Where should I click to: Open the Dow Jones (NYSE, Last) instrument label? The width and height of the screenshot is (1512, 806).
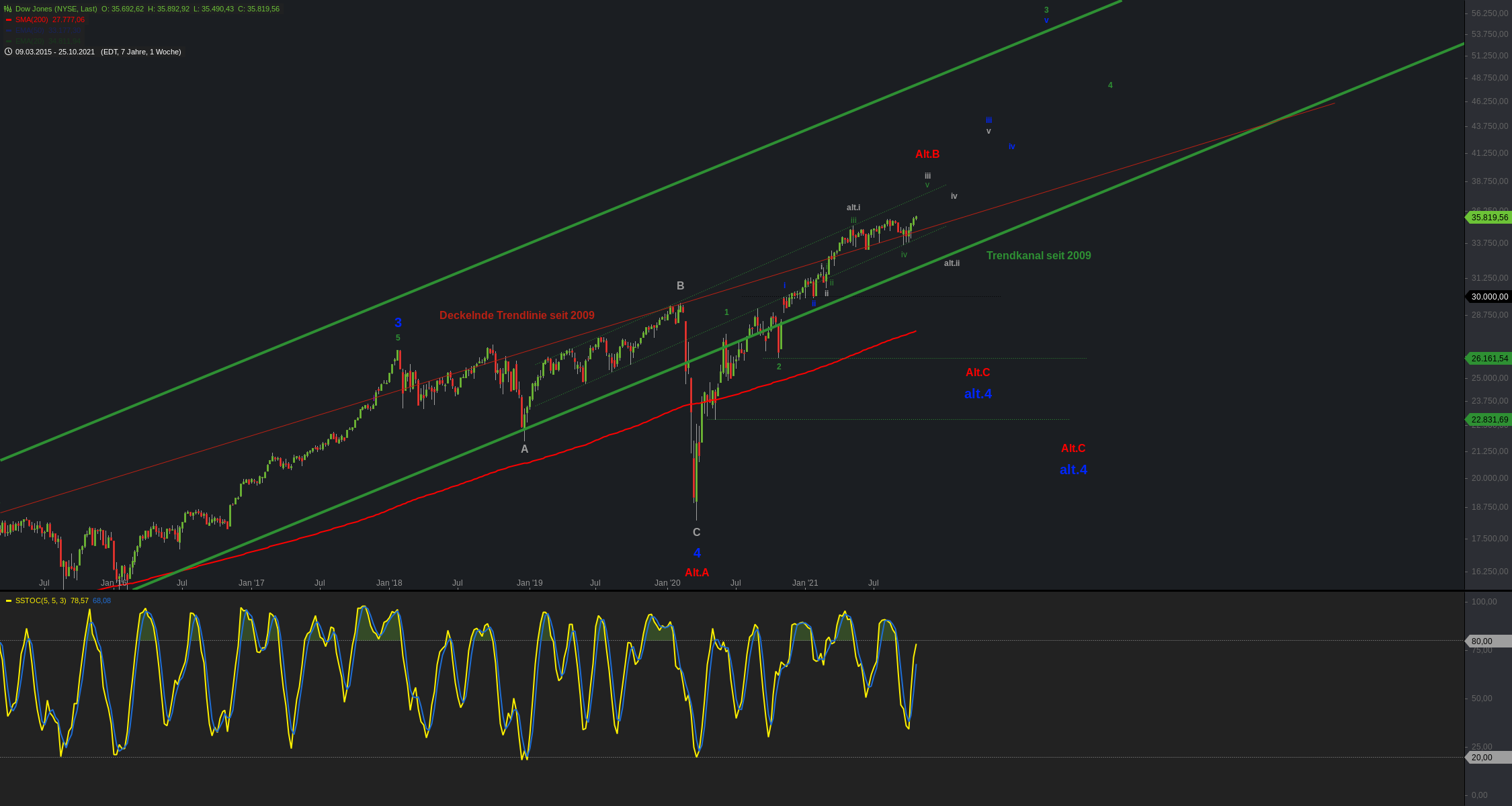point(56,9)
